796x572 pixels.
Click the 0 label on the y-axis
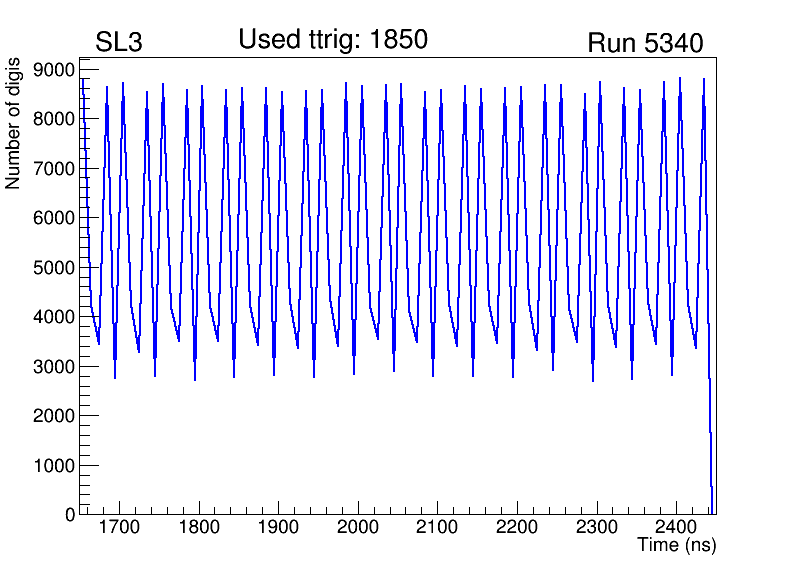coord(70,515)
